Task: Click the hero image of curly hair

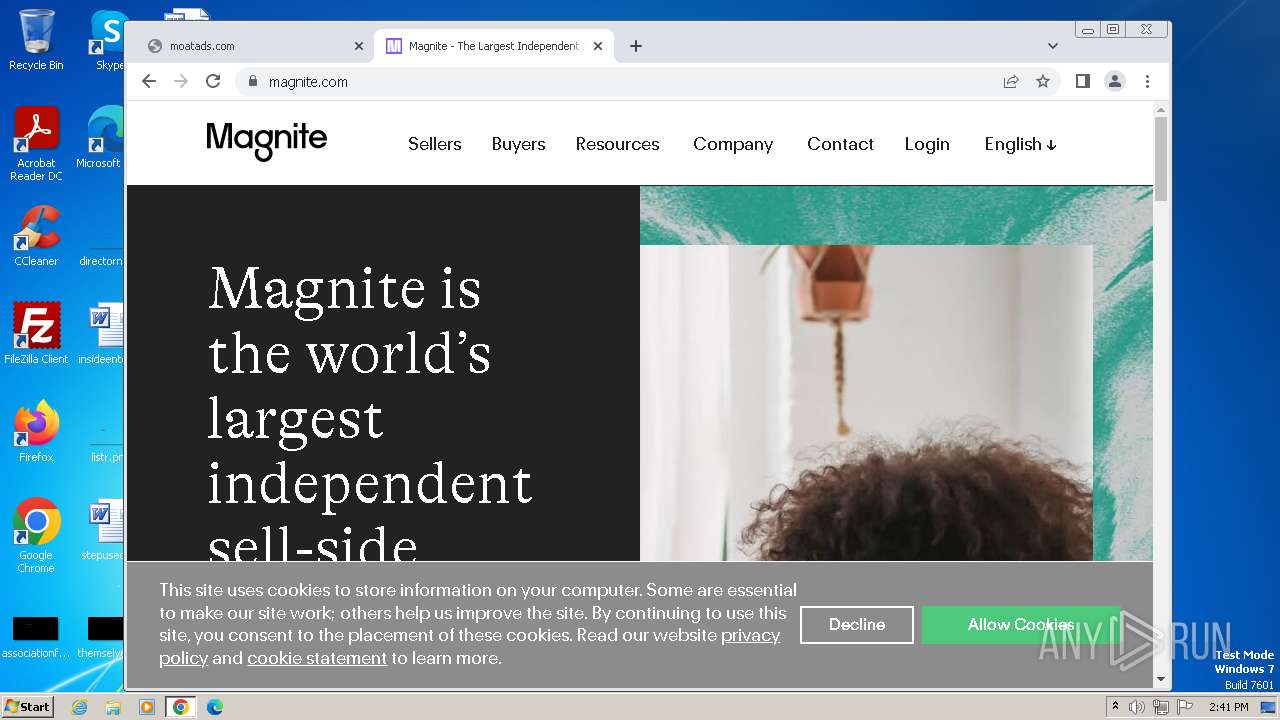Action: tap(866, 403)
